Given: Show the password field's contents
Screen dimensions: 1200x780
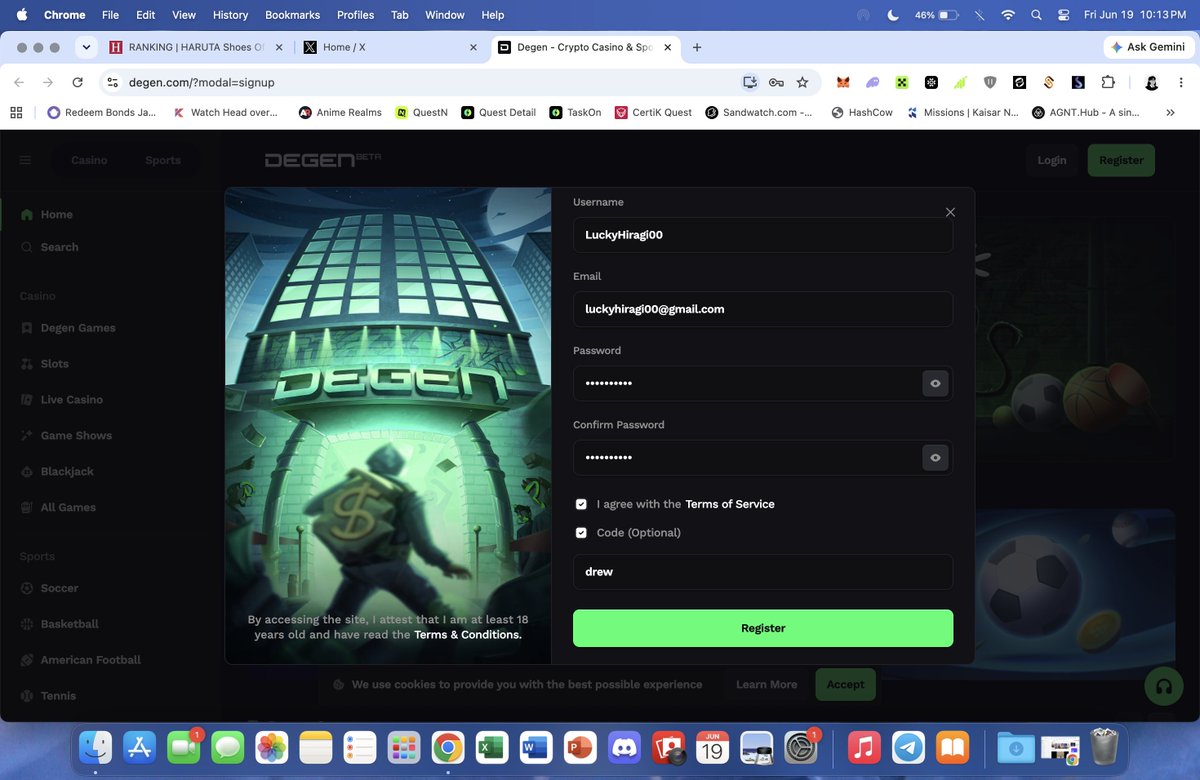Looking at the screenshot, I should tap(935, 383).
